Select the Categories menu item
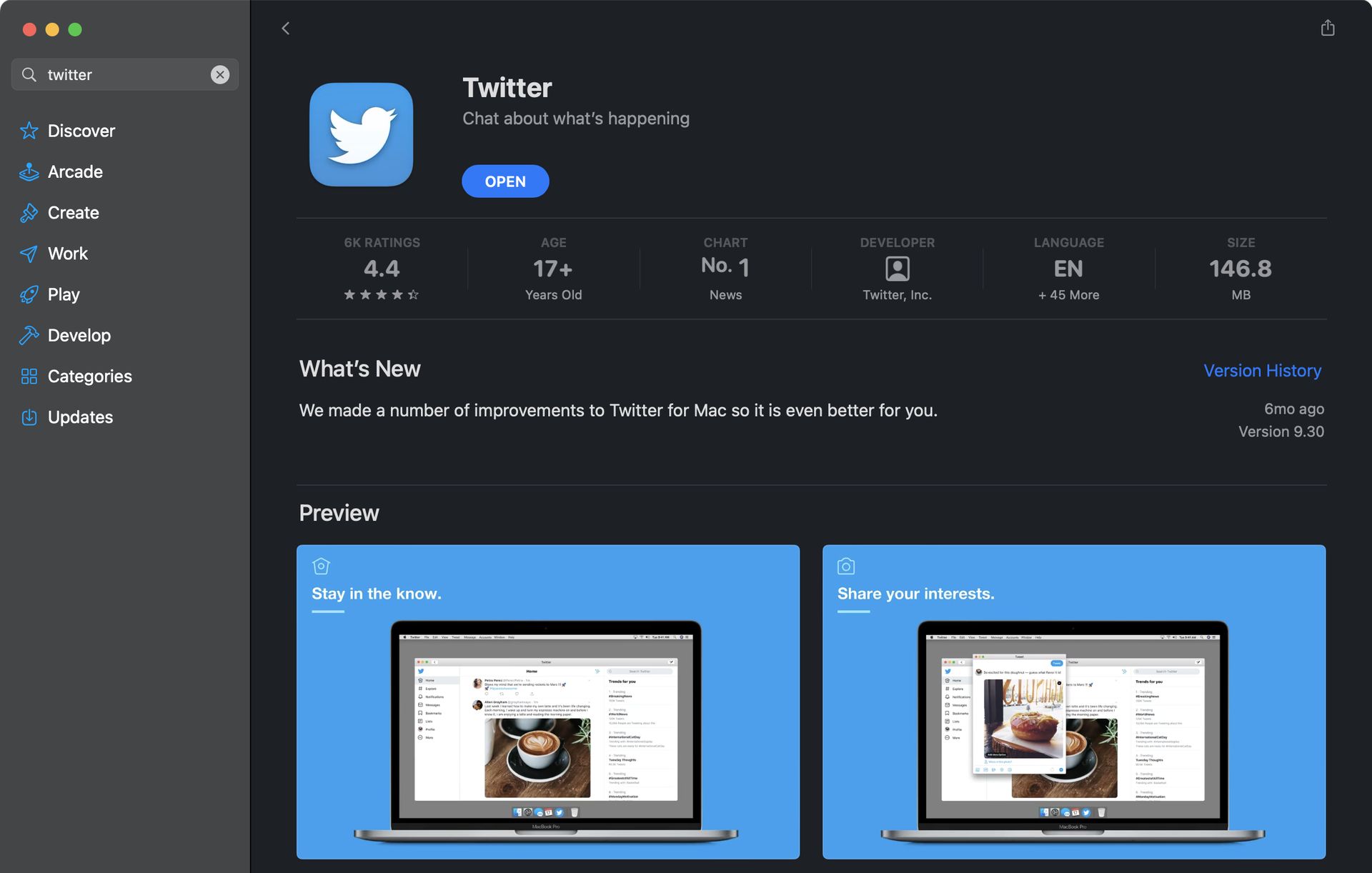The image size is (1372, 873). pos(90,376)
